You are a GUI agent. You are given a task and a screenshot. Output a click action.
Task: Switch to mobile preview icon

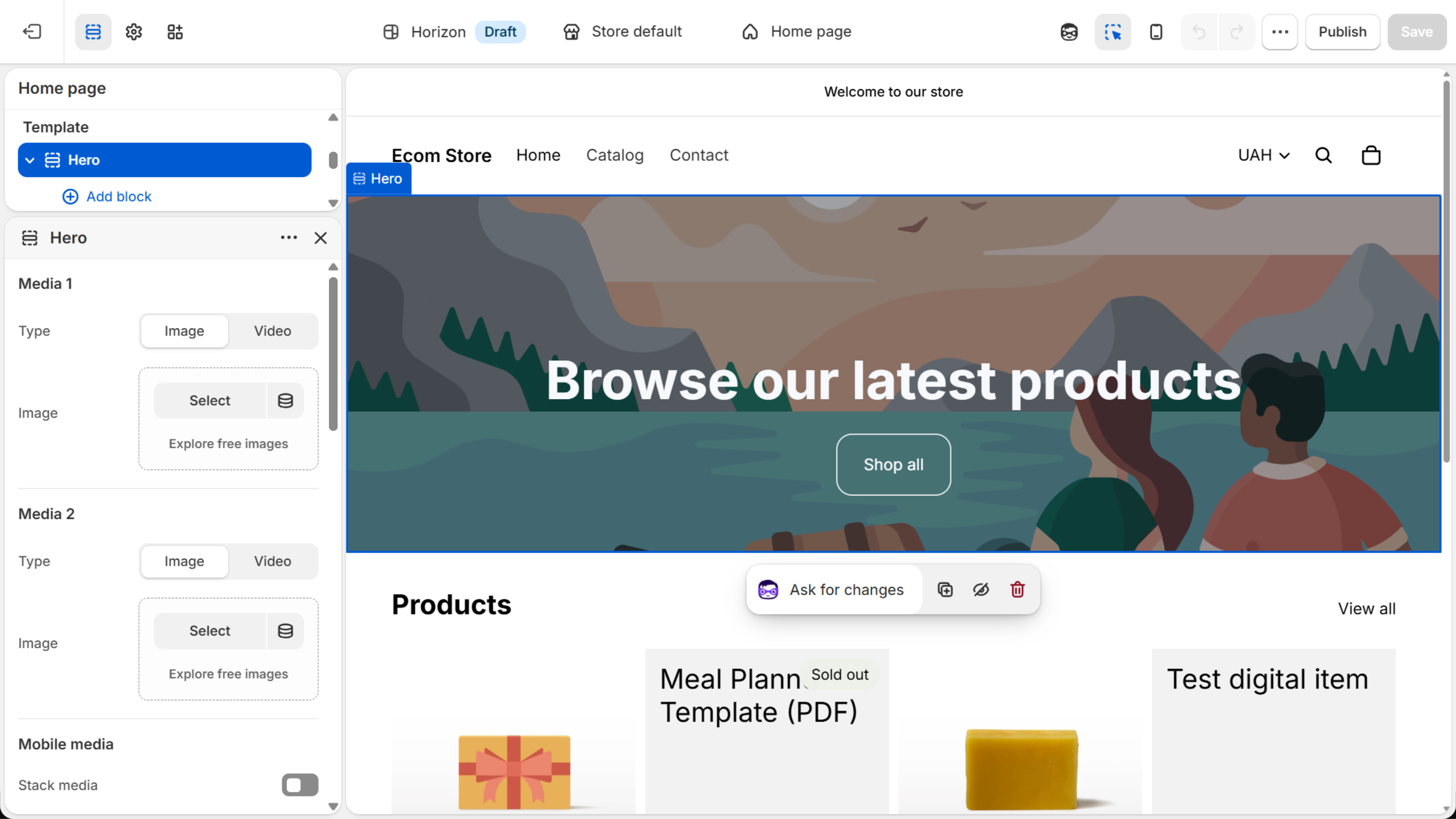(1156, 32)
